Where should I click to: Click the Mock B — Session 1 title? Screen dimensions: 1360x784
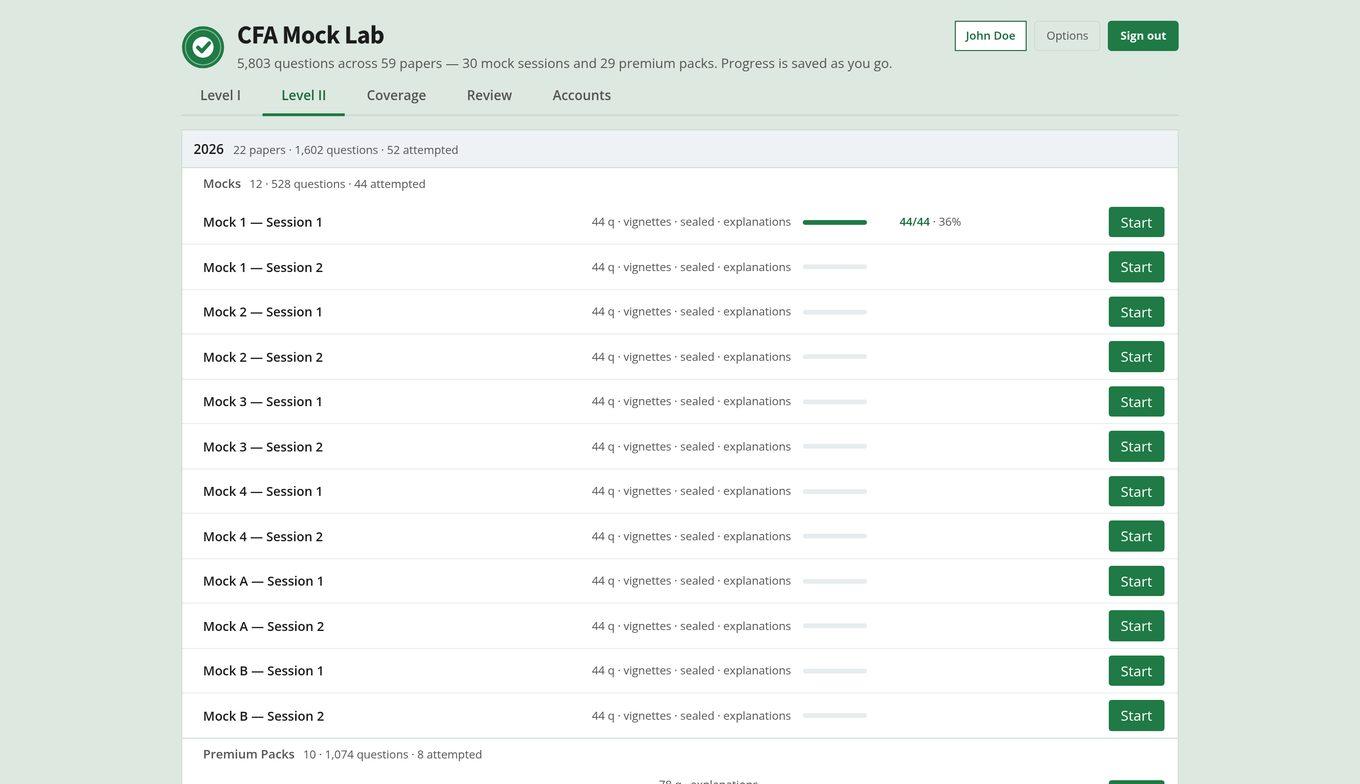tap(264, 671)
